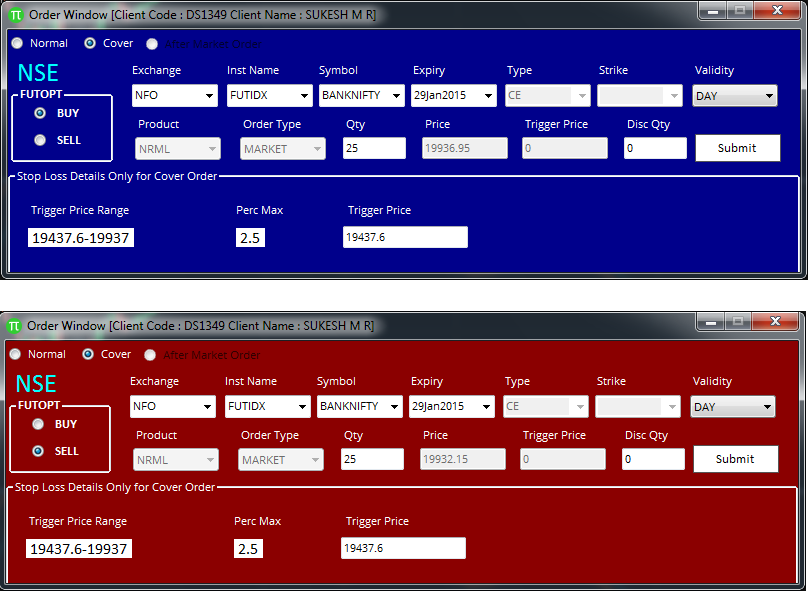The height and width of the screenshot is (597, 808).
Task: Click the Qty field in the blue window
Action: coord(374,148)
